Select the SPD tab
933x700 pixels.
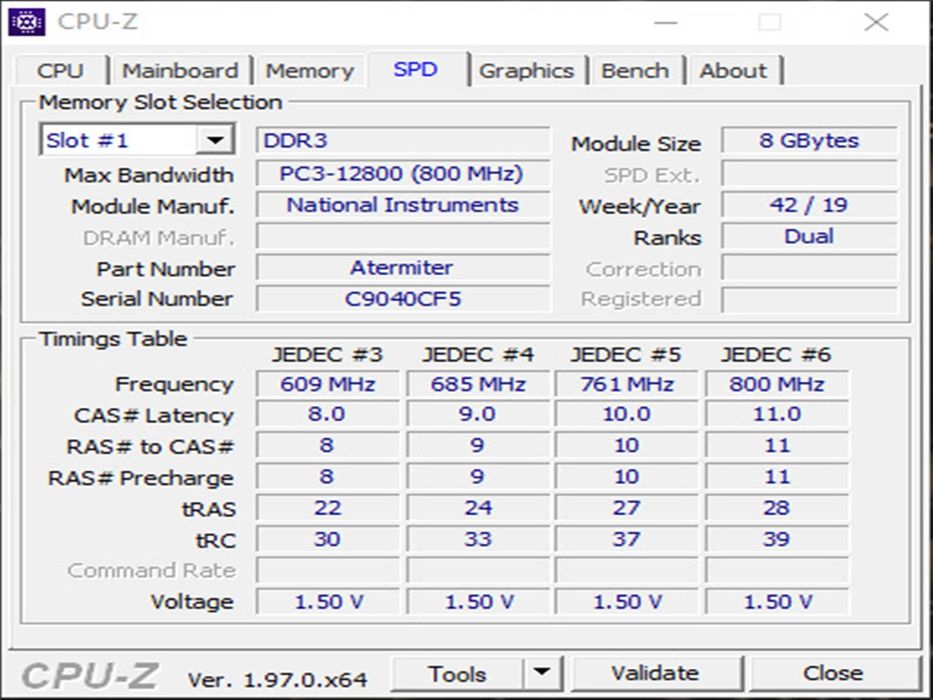pos(416,69)
